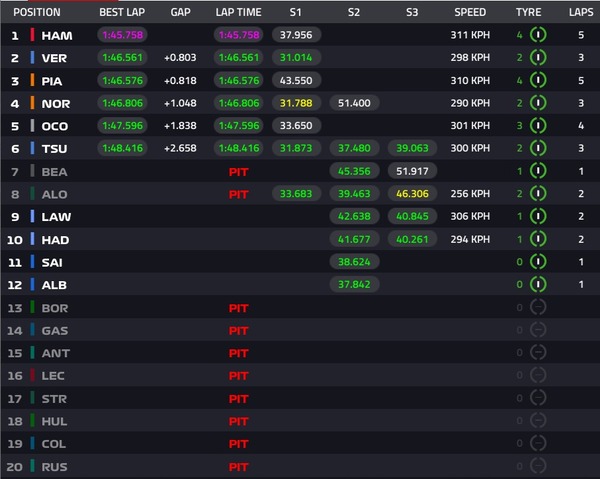600x479 pixels.
Task: Click COL's greyed-out tyre icon
Action: (538, 443)
